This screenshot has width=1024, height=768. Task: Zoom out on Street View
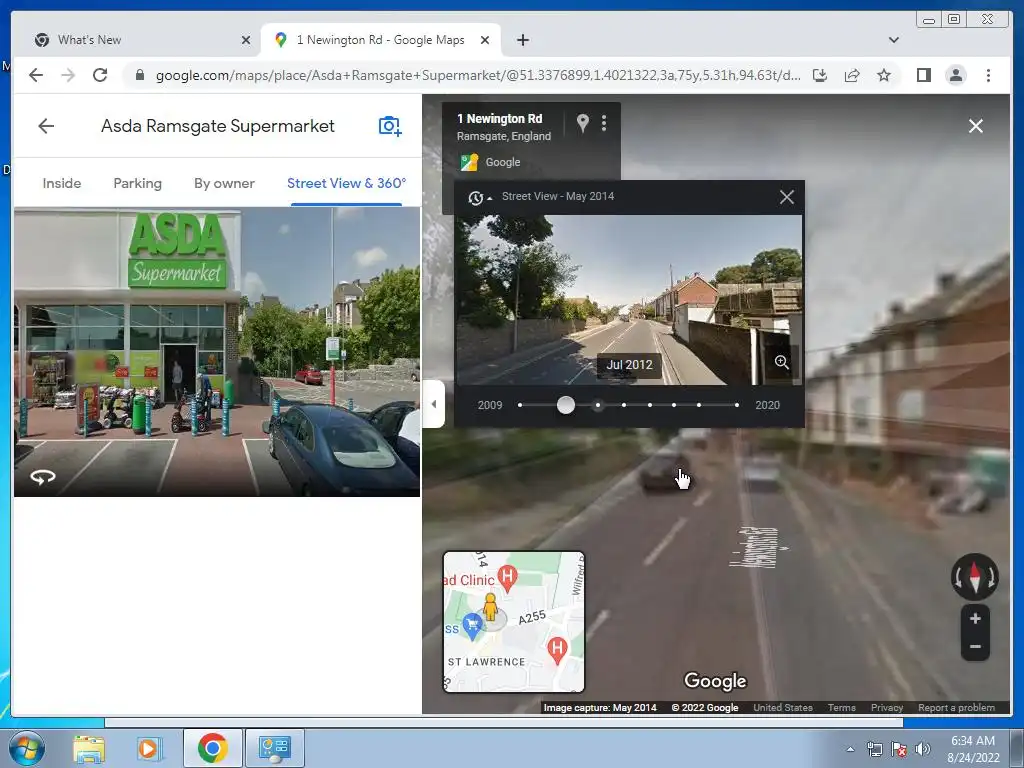[x=975, y=647]
